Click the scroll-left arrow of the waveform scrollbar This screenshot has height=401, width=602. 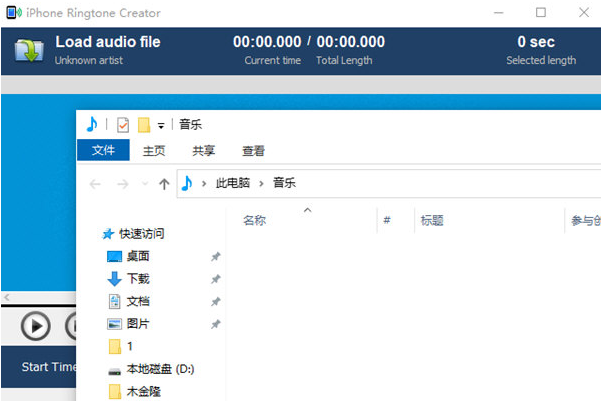7,297
